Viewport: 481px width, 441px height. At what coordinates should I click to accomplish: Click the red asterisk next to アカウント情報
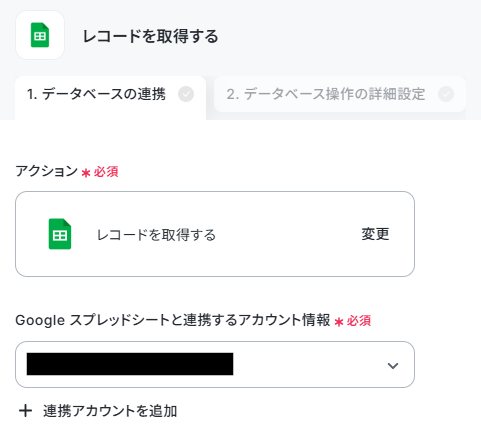[x=339, y=322]
